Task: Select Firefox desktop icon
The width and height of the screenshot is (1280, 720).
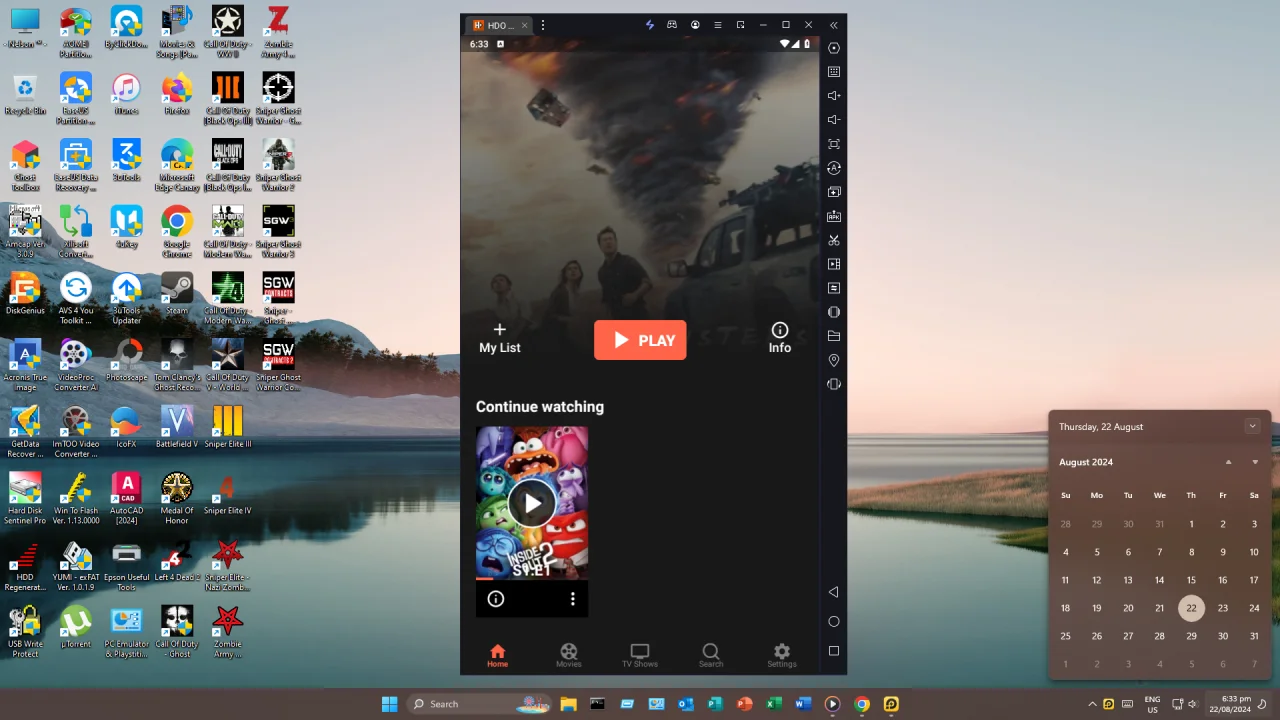Action: (x=177, y=94)
